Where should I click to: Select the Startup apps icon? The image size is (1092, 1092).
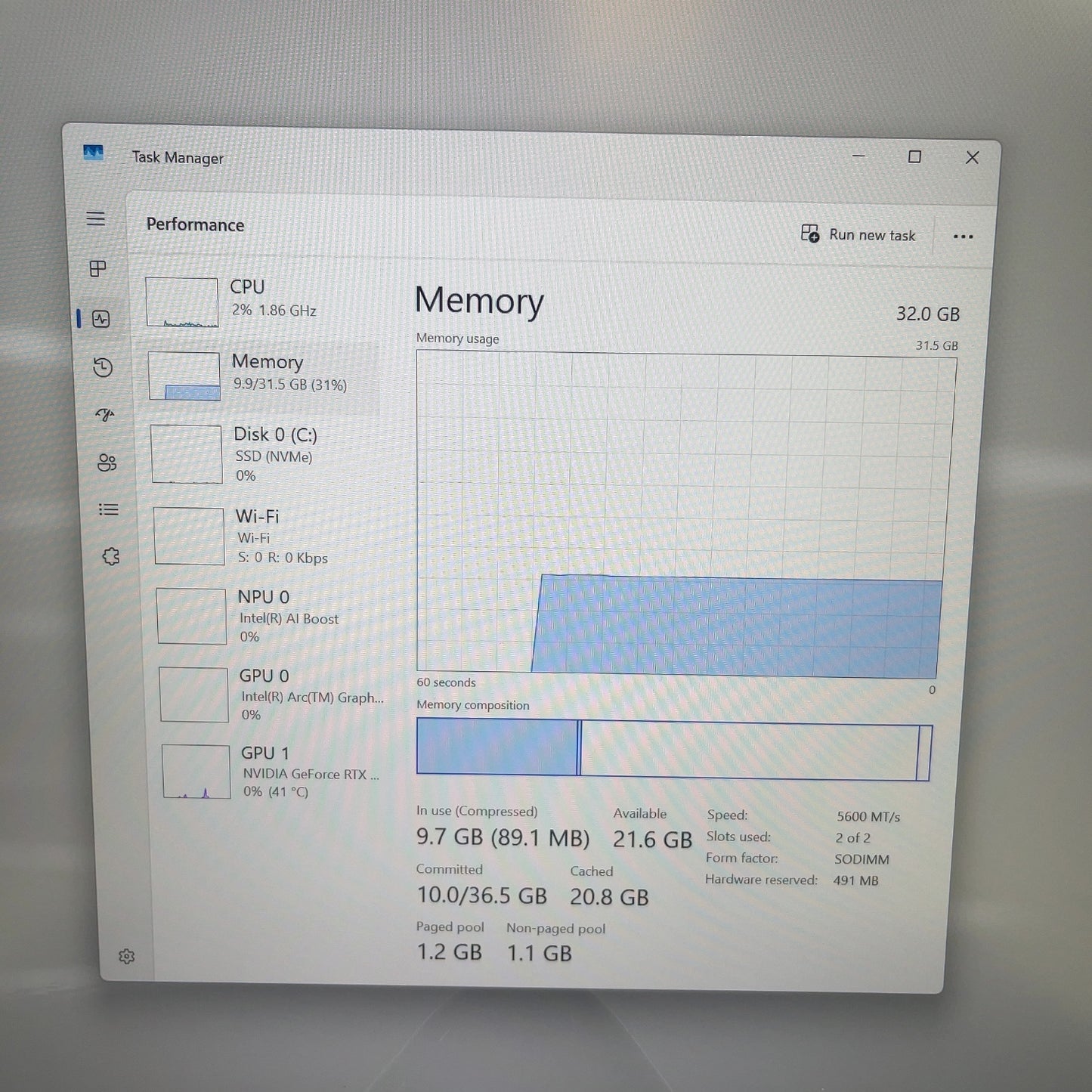click(x=106, y=415)
